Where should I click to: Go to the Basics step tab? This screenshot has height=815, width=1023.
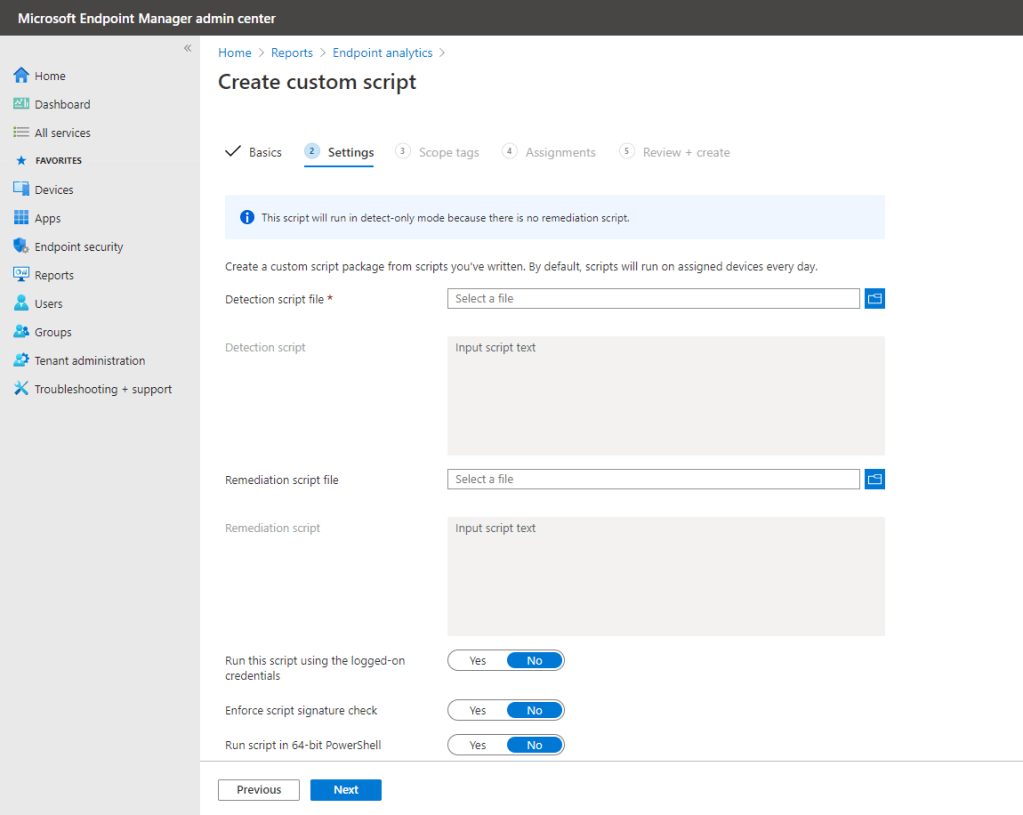265,152
